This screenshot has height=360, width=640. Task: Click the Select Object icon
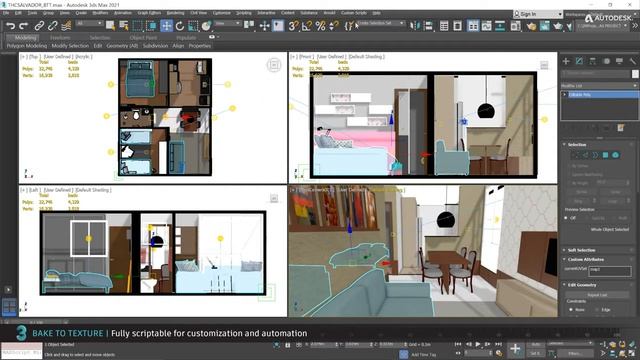click(x=110, y=26)
